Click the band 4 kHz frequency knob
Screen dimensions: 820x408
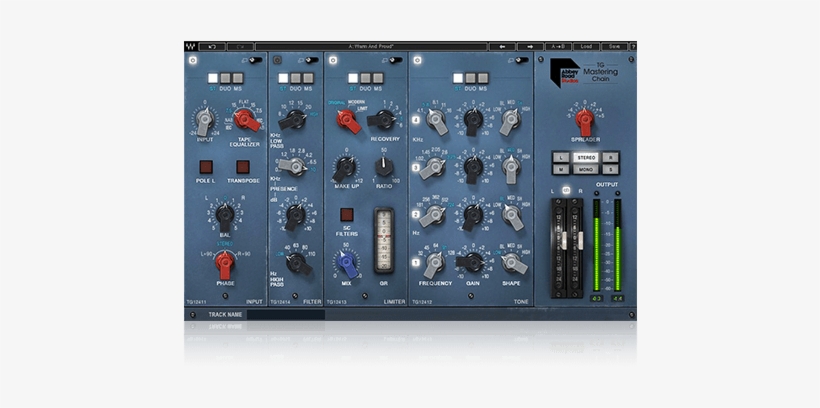point(436,120)
